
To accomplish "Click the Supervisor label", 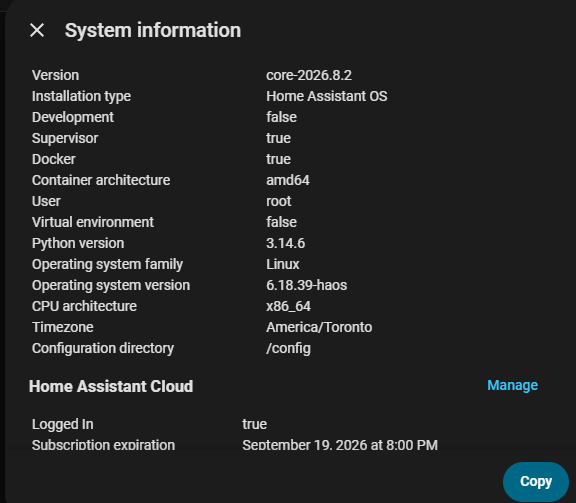I will (65, 138).
